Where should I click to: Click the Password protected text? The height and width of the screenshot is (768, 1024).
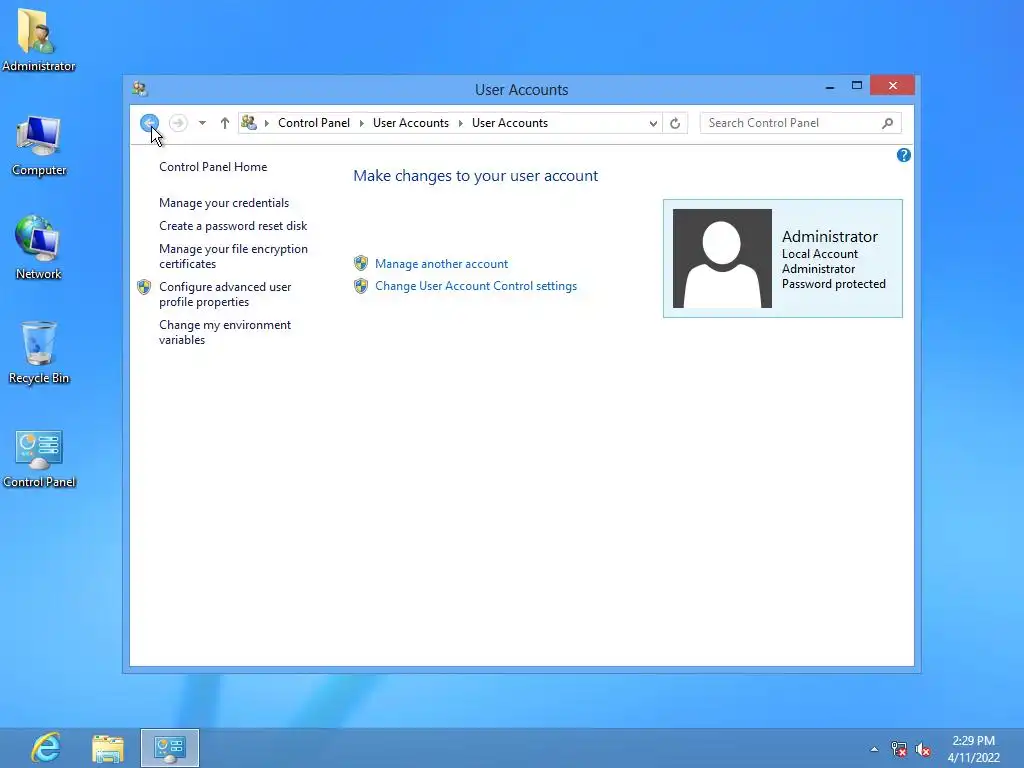coord(833,284)
